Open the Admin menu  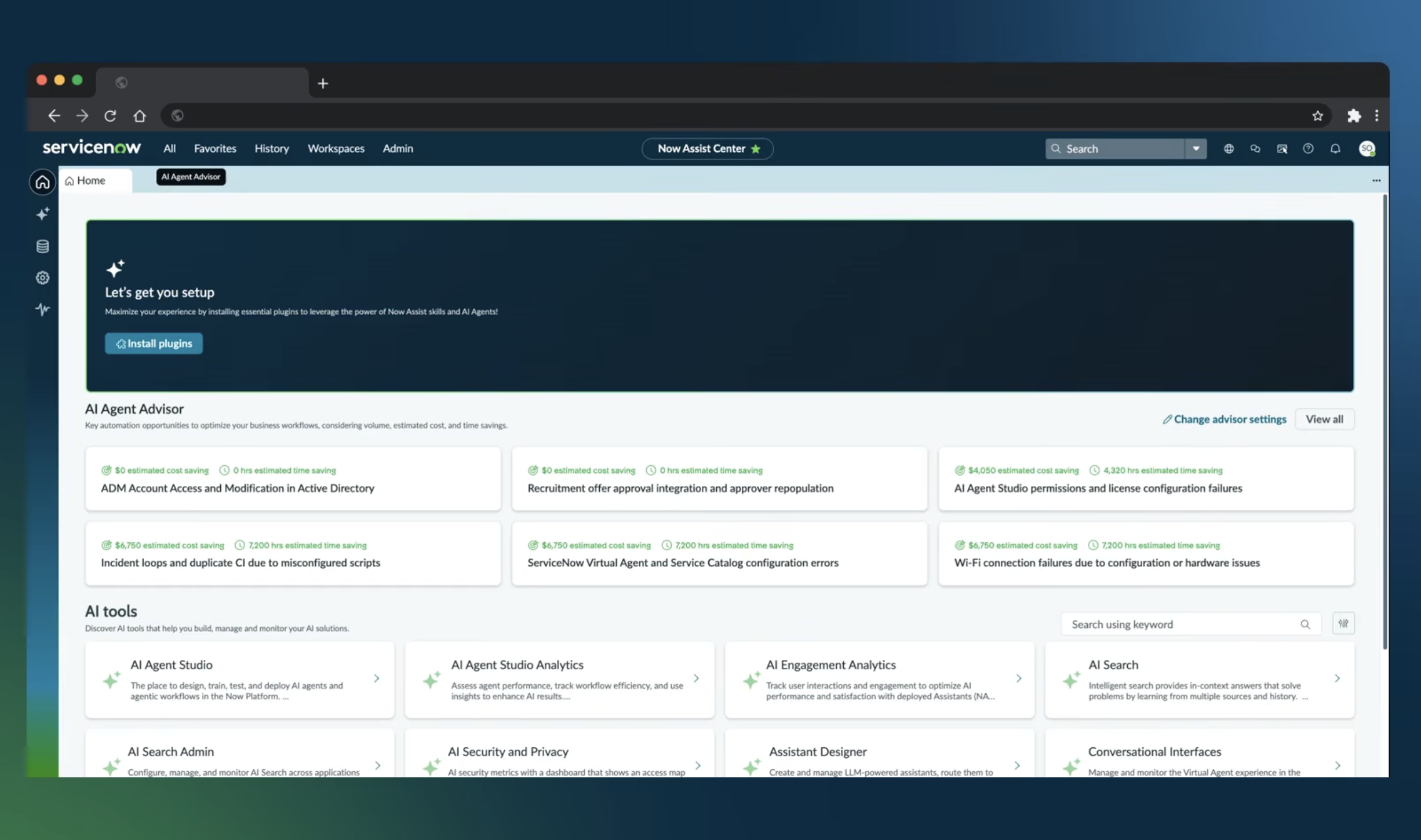398,148
